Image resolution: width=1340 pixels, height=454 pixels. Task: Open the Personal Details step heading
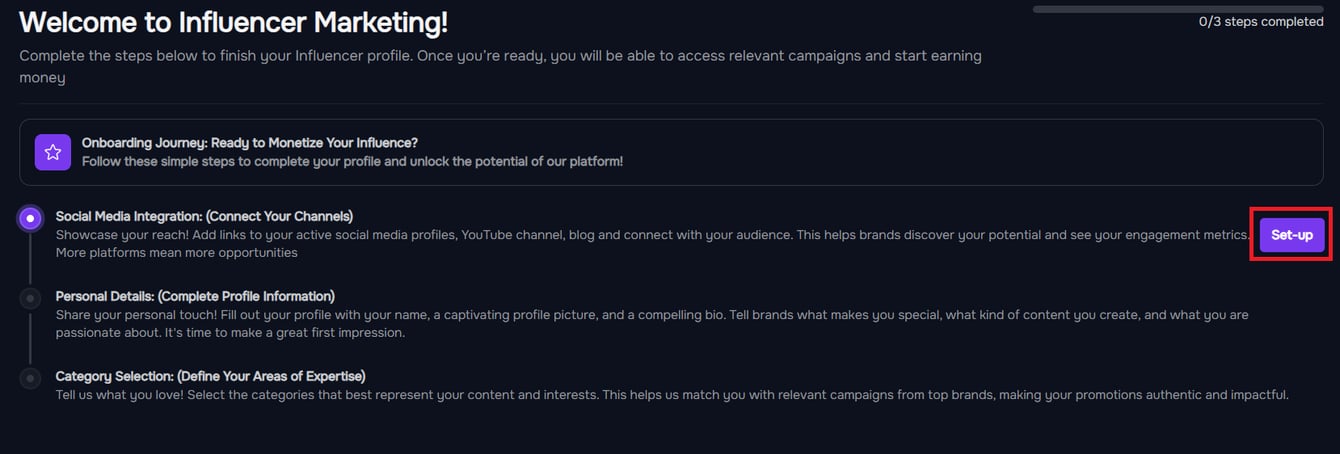pos(195,296)
